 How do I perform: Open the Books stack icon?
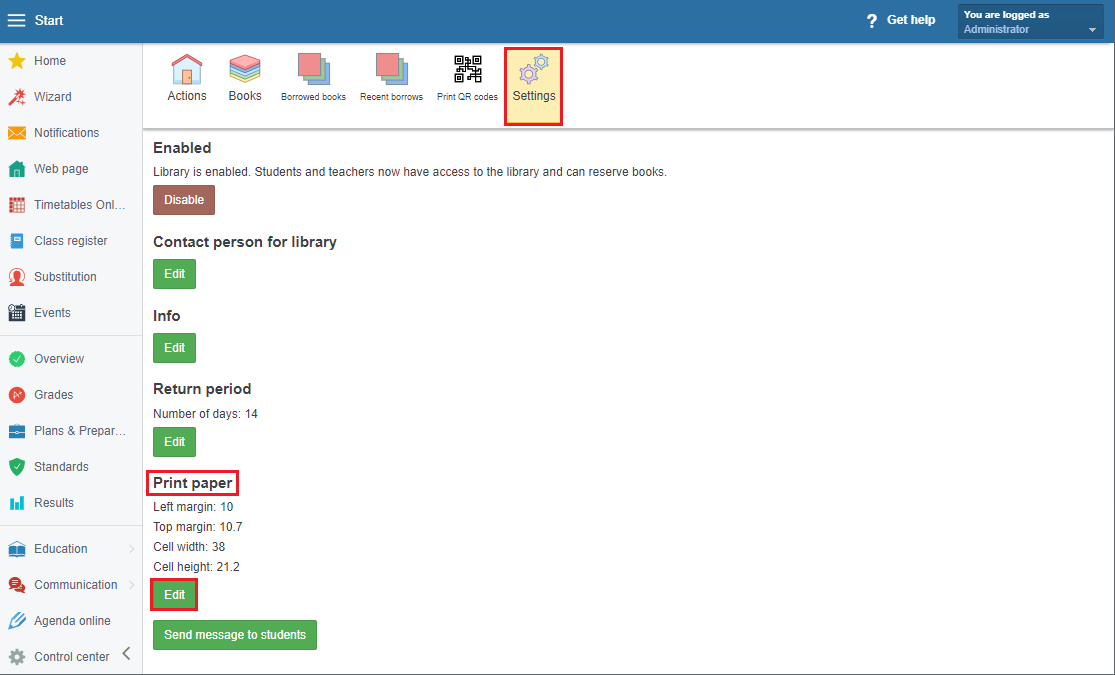click(x=245, y=70)
